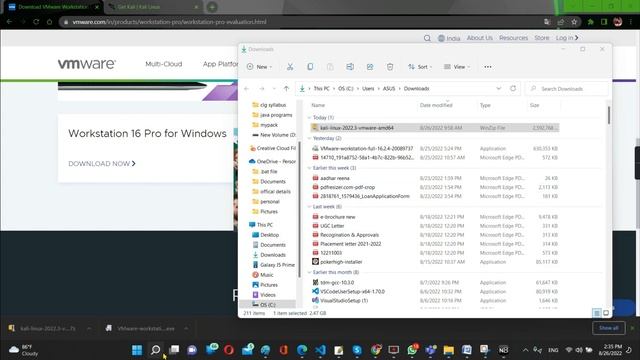Click the browser address bar URL
640x360 pixels.
point(169,22)
